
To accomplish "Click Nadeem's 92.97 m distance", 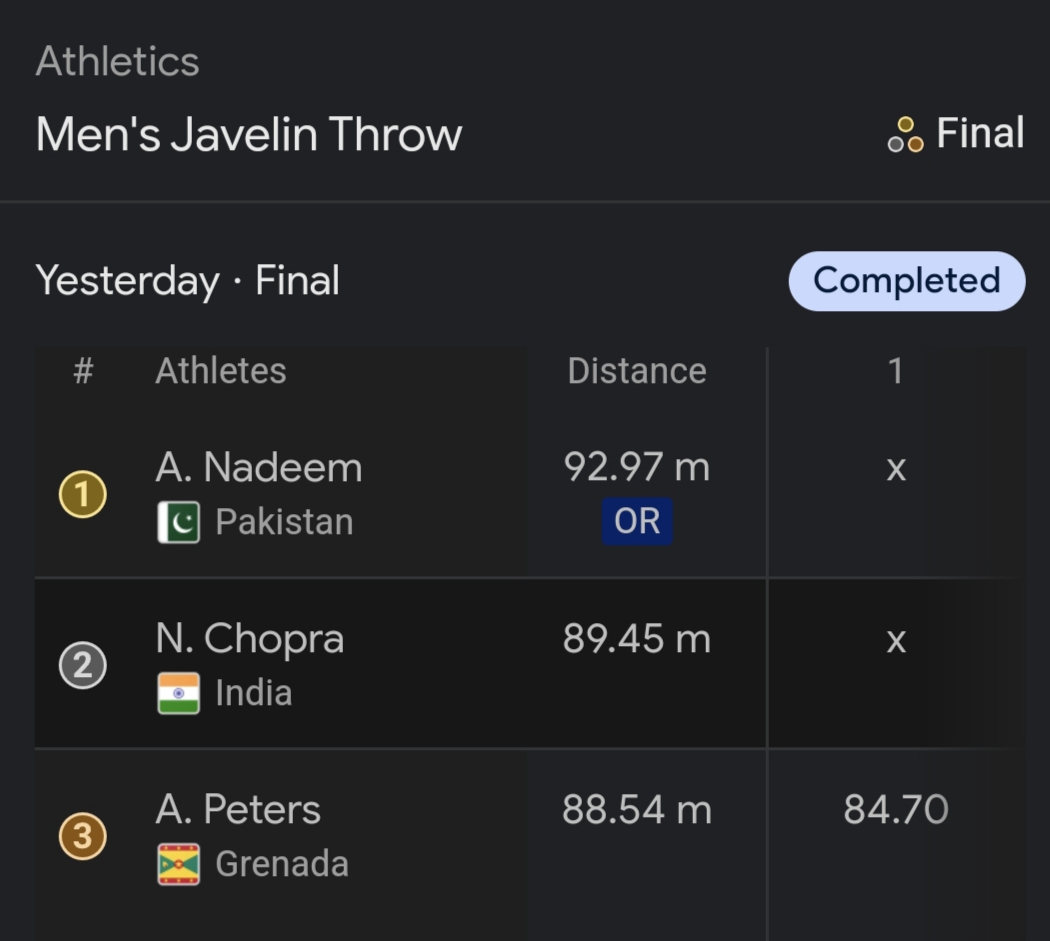I will pyautogui.click(x=637, y=467).
